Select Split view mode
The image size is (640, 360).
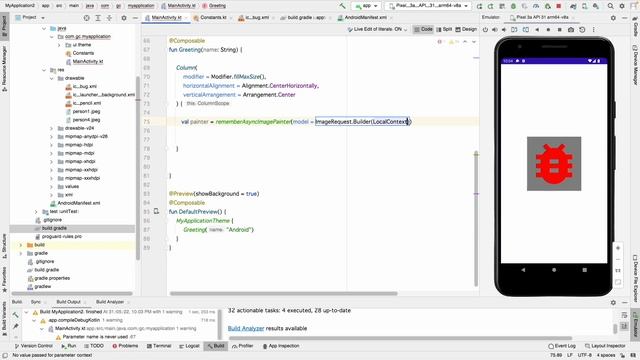click(x=444, y=29)
